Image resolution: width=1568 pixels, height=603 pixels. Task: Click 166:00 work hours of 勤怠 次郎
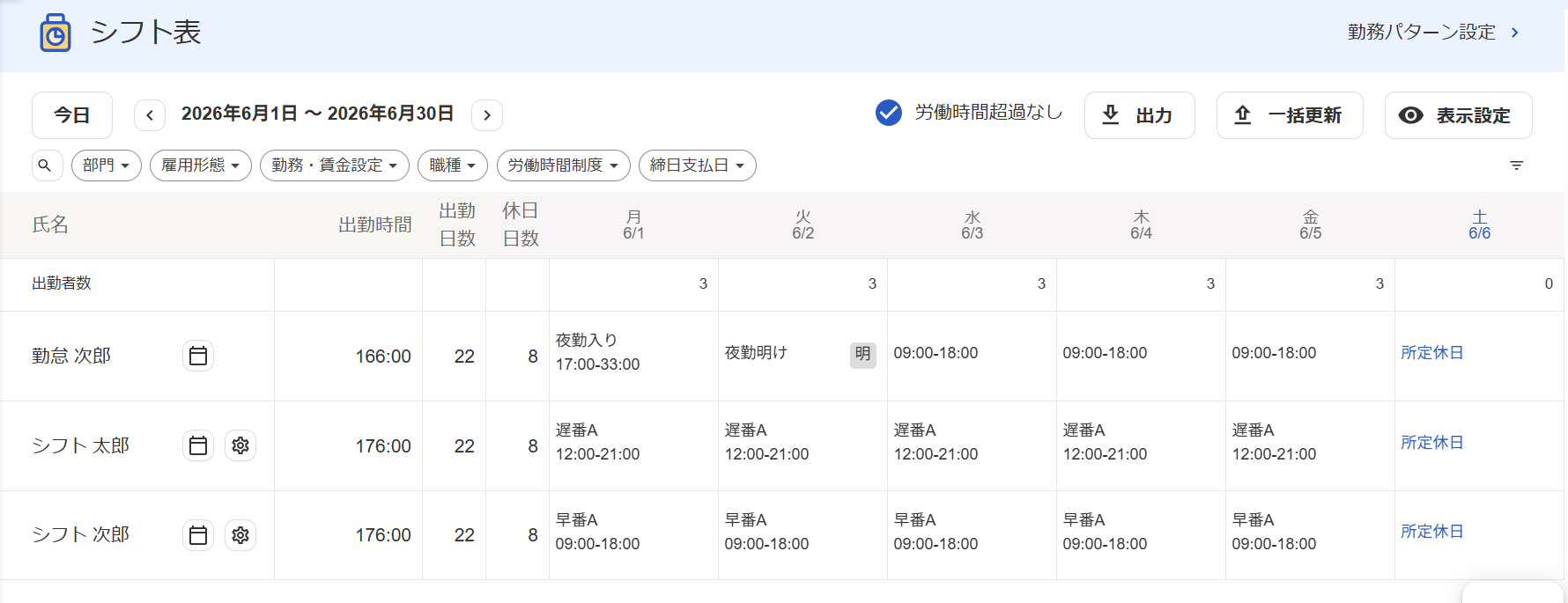pyautogui.click(x=383, y=357)
